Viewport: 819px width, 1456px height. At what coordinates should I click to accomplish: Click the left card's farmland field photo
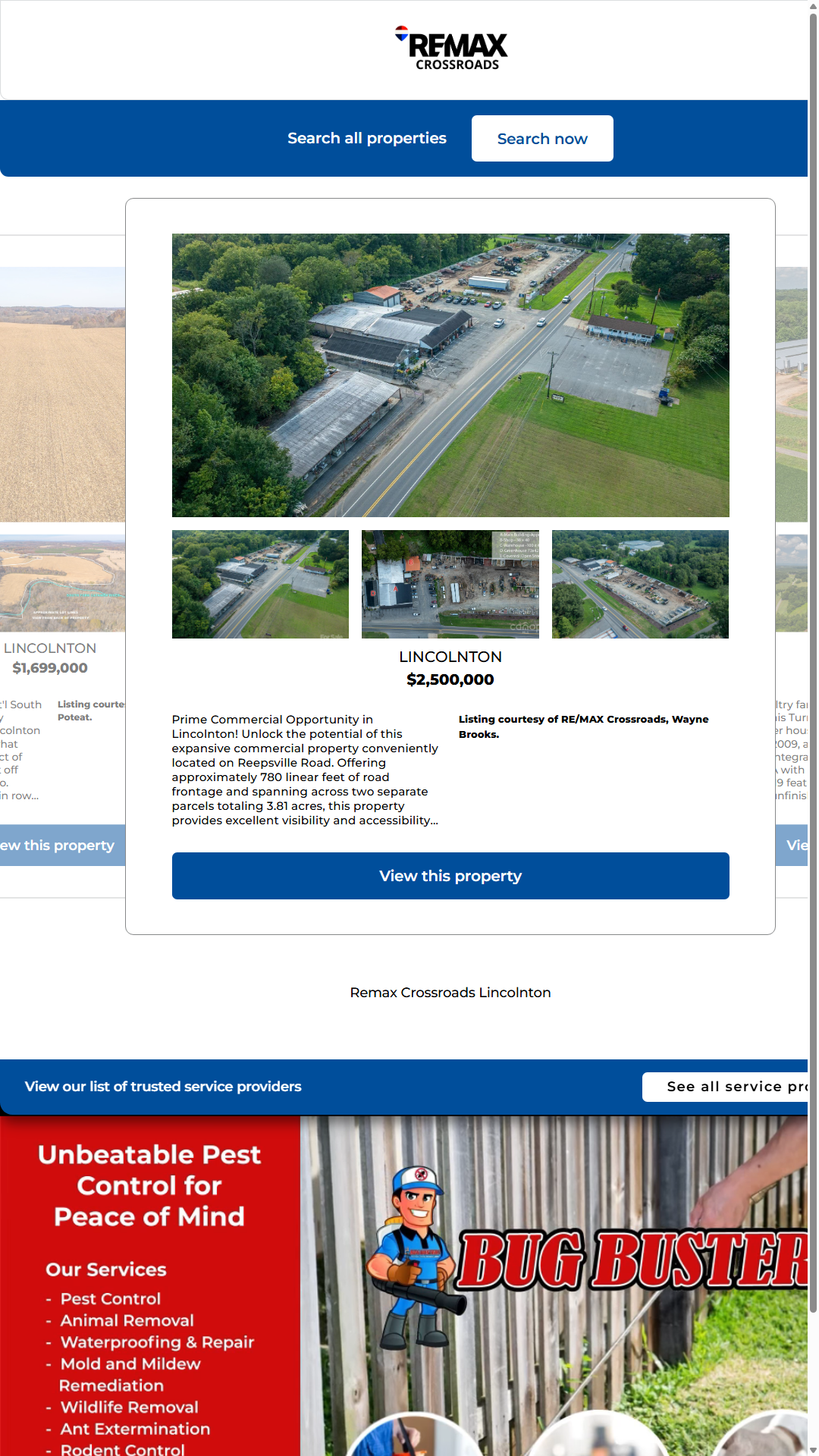coord(62,394)
